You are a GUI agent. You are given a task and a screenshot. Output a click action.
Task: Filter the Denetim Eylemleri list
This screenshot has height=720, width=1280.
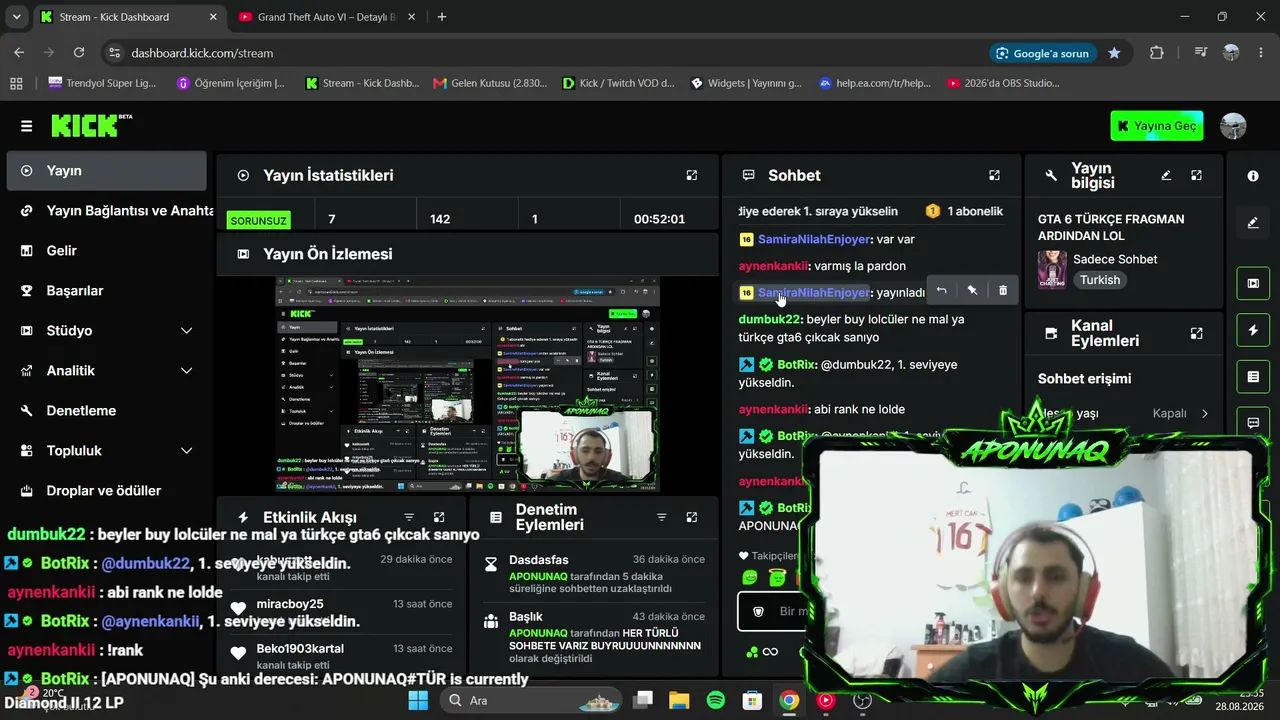(661, 517)
